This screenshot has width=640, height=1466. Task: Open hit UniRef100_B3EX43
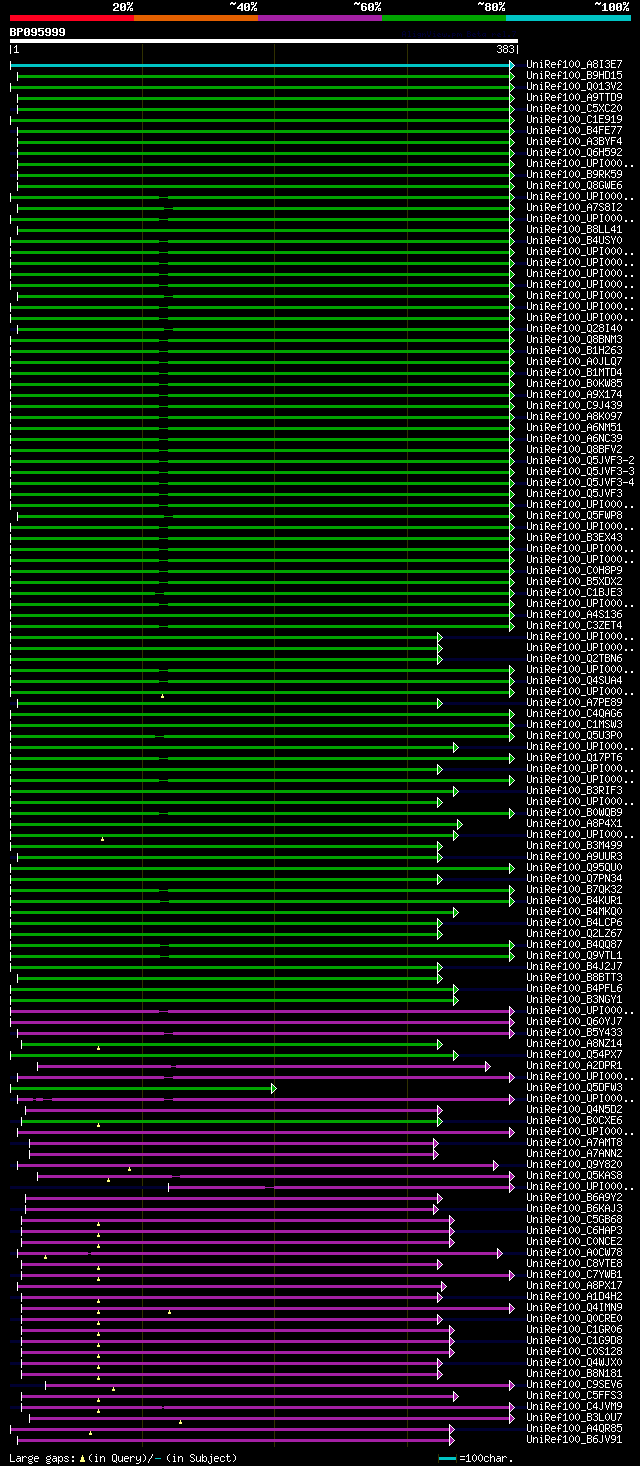tap(574, 537)
